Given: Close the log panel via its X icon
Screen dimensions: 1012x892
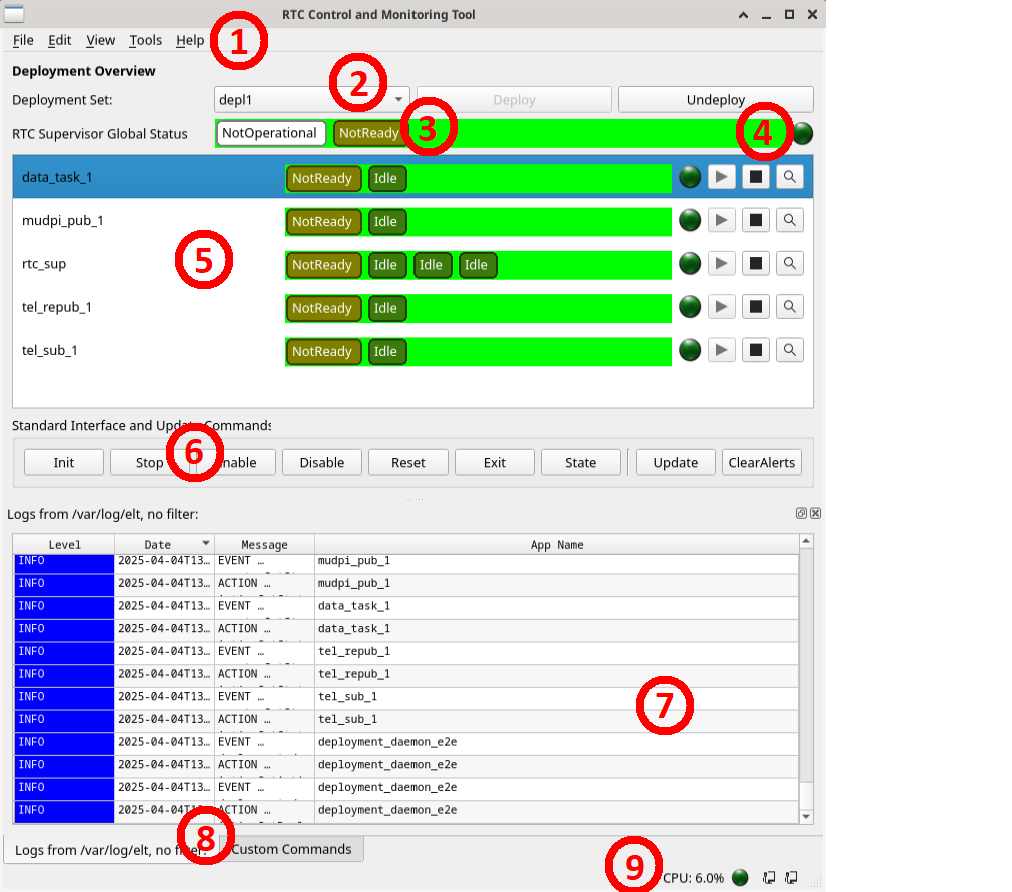Looking at the screenshot, I should [x=815, y=513].
